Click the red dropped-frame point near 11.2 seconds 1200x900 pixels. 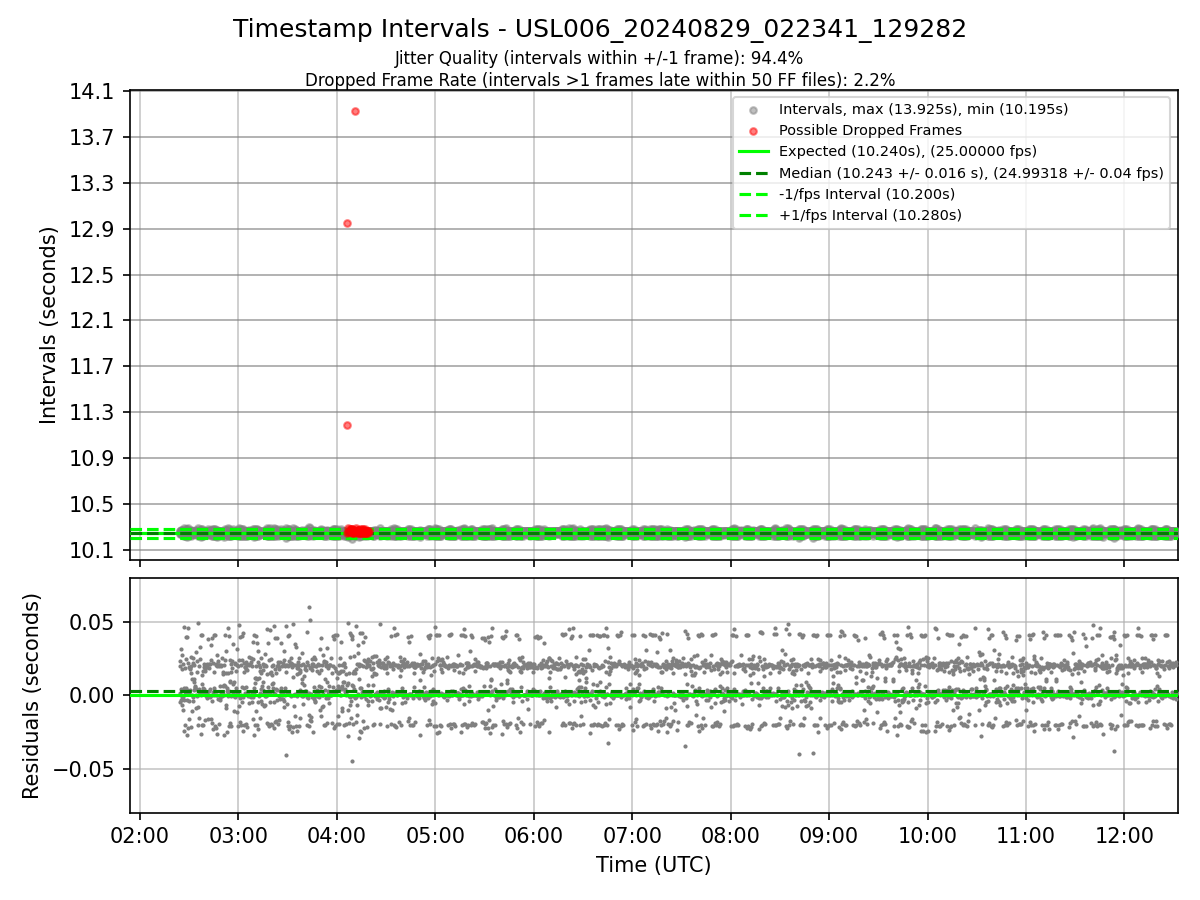(x=347, y=425)
